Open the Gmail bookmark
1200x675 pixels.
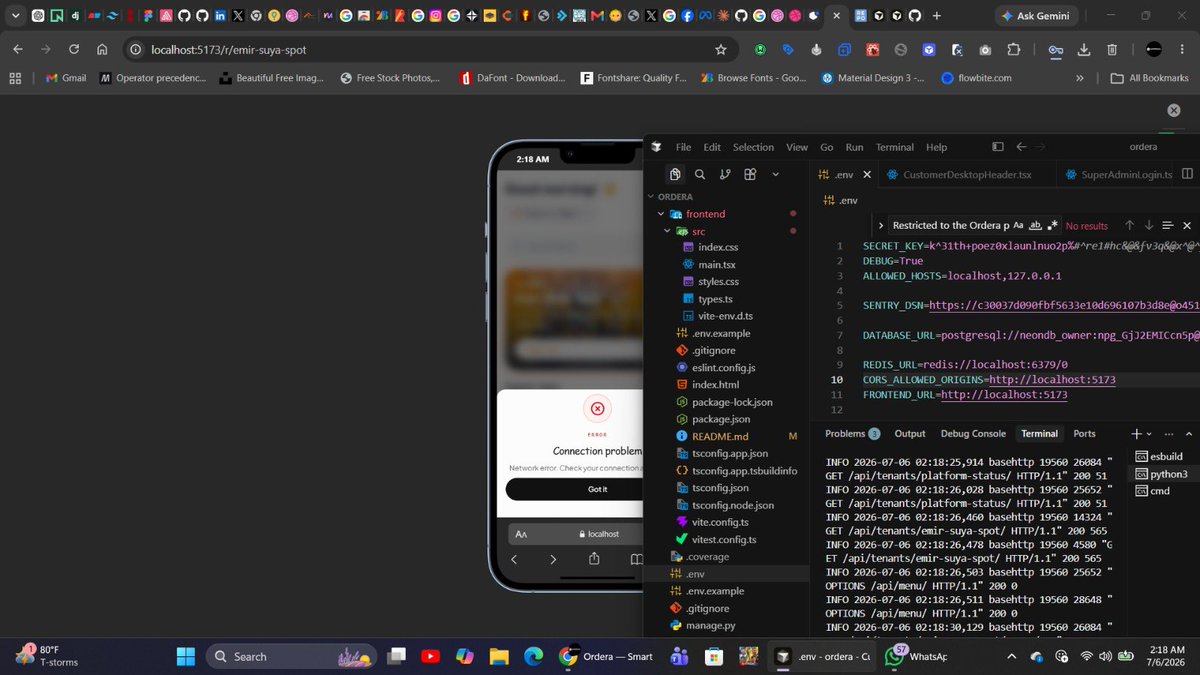[x=66, y=77]
